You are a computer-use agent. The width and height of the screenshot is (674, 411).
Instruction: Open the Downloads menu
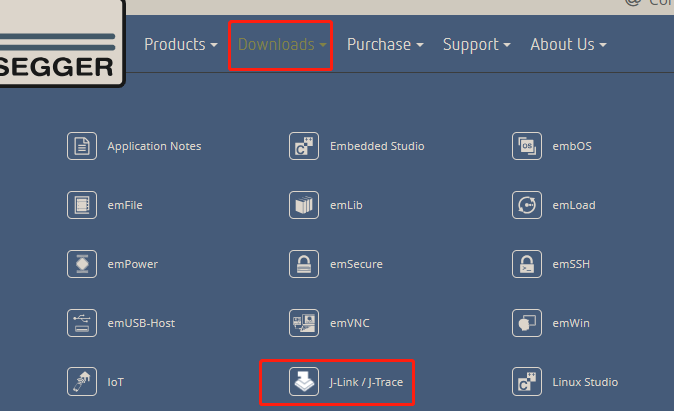282,45
